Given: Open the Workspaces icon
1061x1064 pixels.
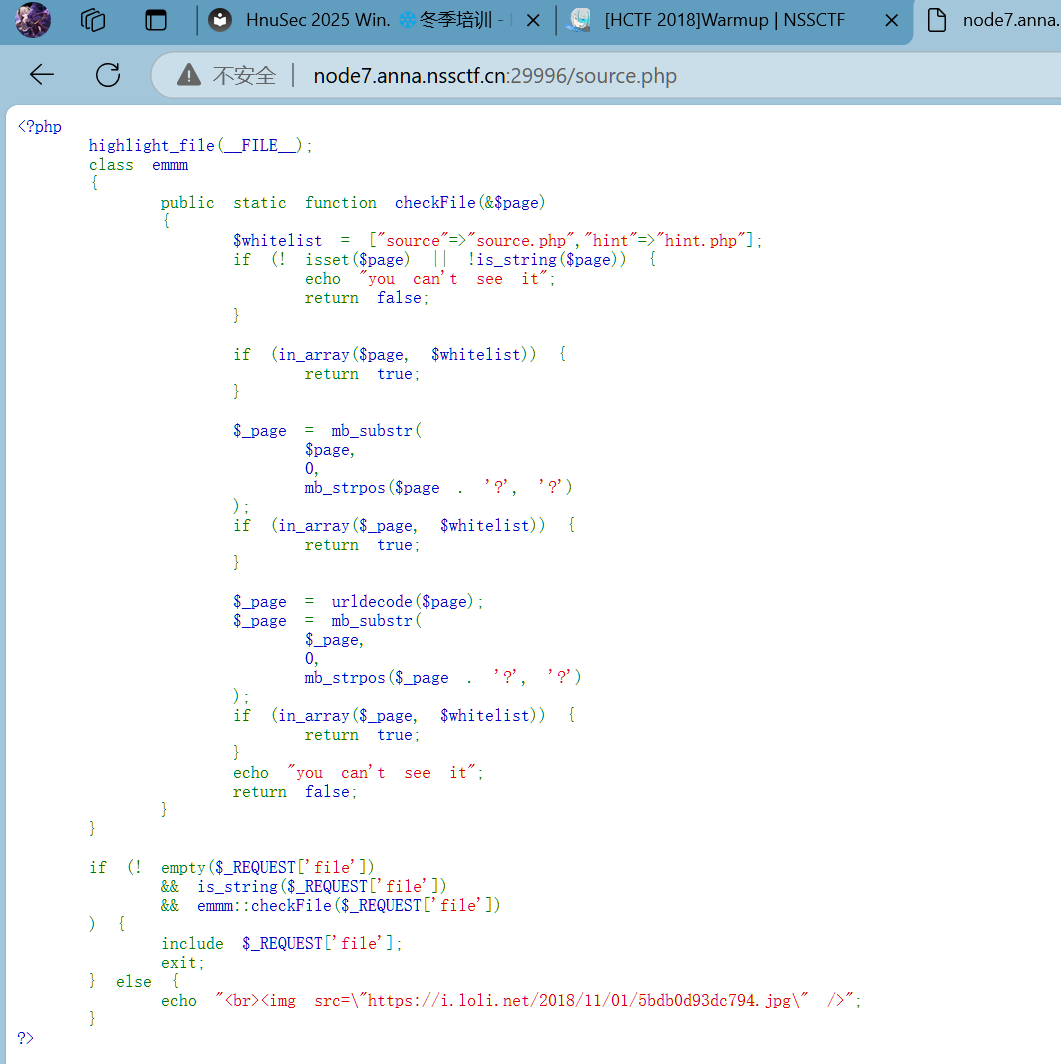Looking at the screenshot, I should 93,20.
